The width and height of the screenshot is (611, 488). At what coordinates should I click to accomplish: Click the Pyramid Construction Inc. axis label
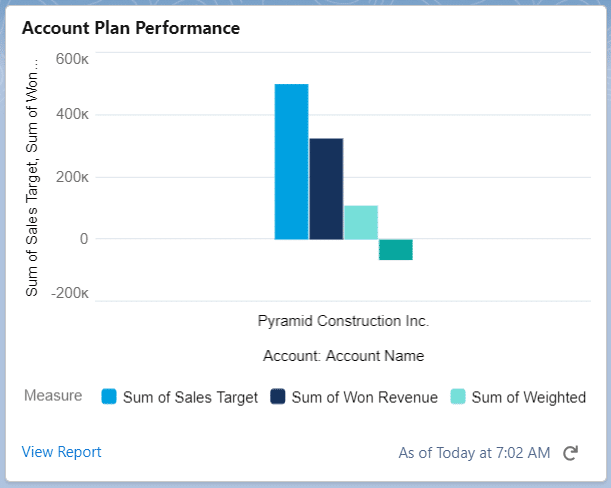(343, 321)
